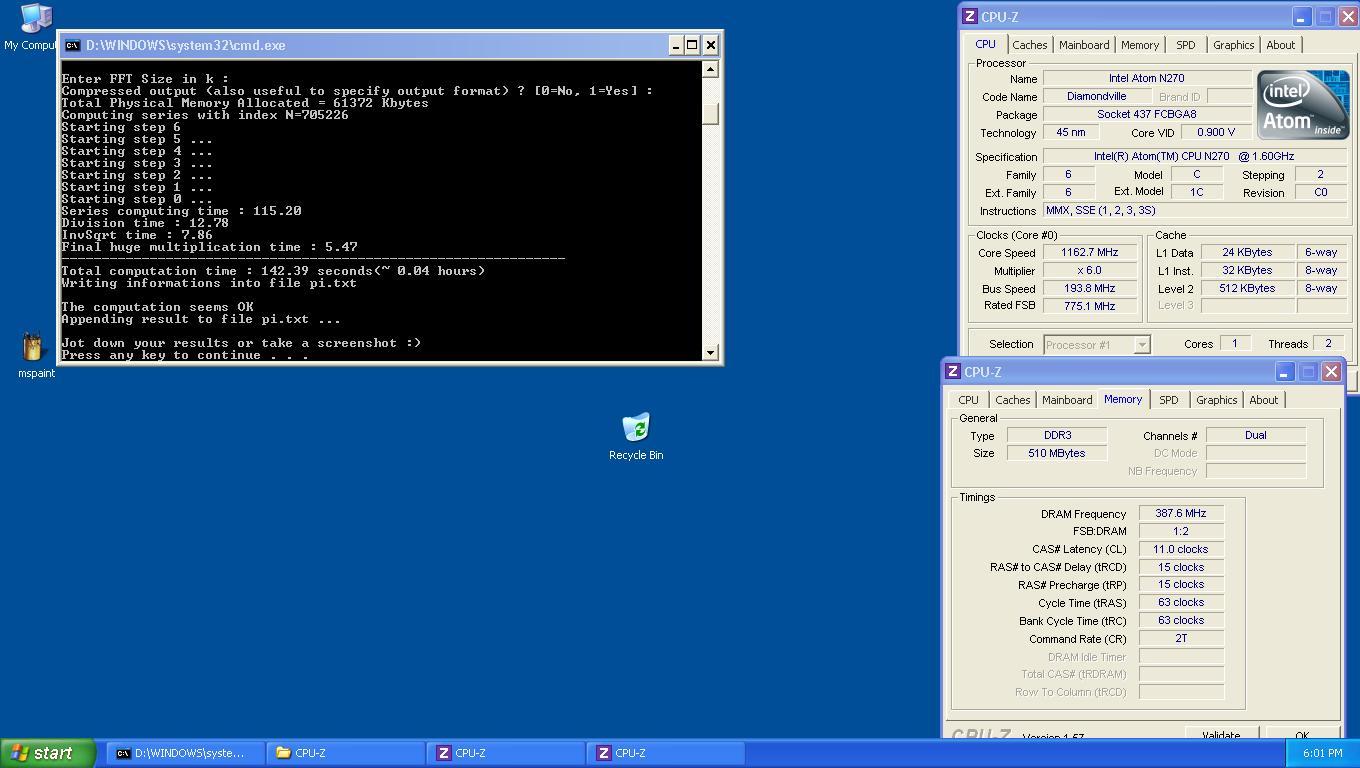This screenshot has height=768, width=1360.
Task: Open the SPD tab in upper CPU-Z window
Action: coord(1185,45)
